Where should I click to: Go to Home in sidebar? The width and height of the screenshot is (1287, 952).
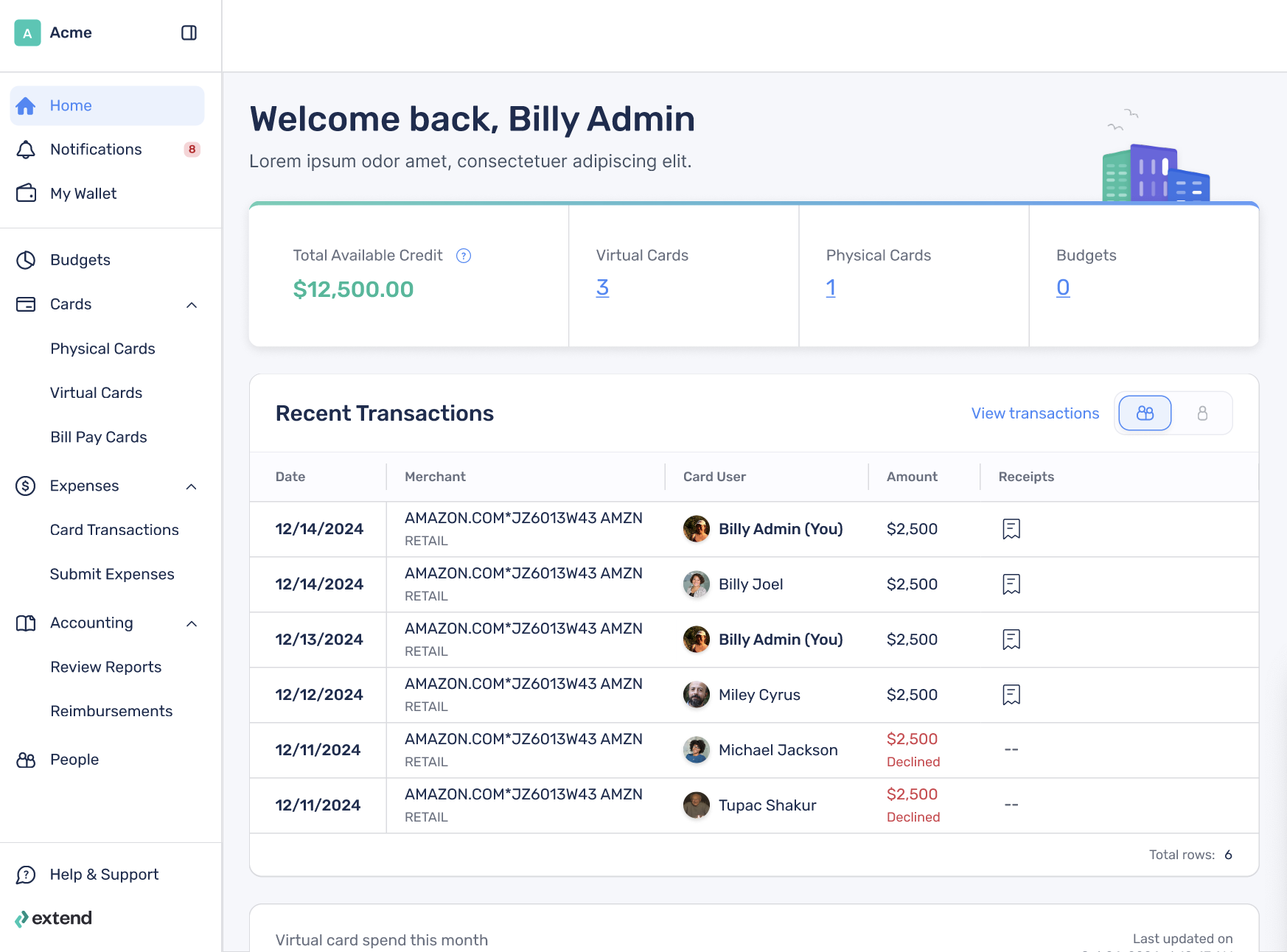108,105
